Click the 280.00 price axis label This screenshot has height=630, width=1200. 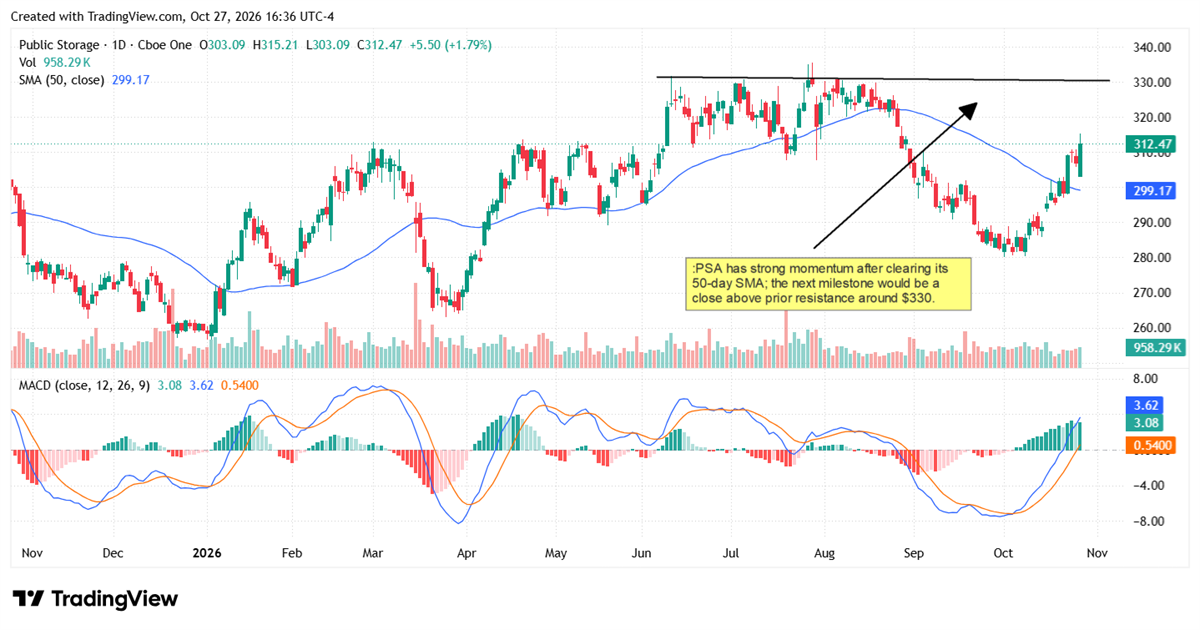click(1151, 257)
